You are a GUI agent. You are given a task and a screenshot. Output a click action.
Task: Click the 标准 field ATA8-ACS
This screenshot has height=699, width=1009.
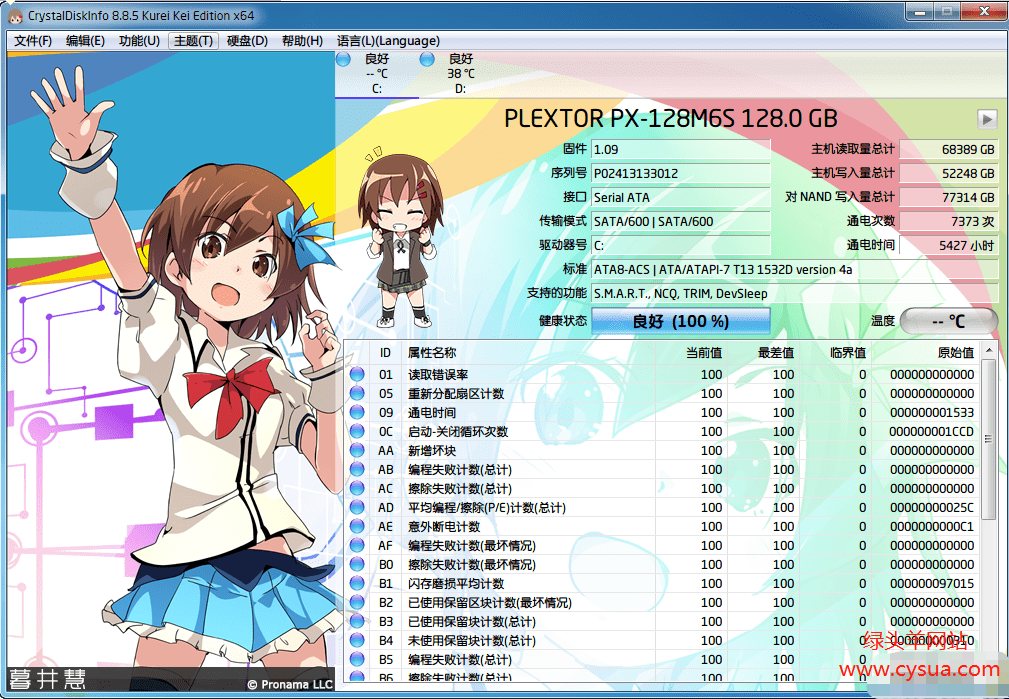pos(795,269)
